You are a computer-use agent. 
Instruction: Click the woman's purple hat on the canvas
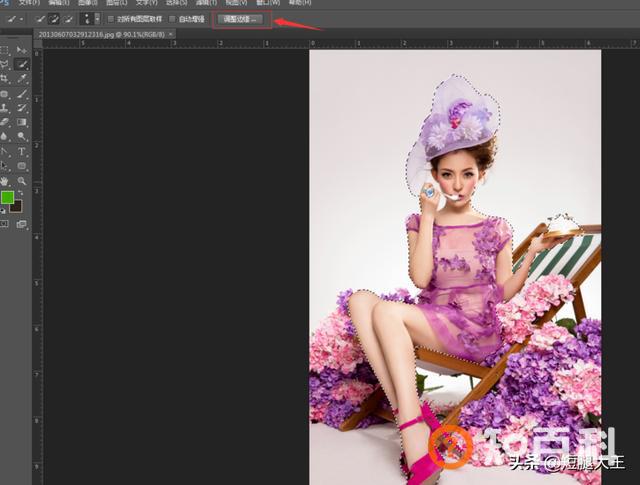point(455,118)
